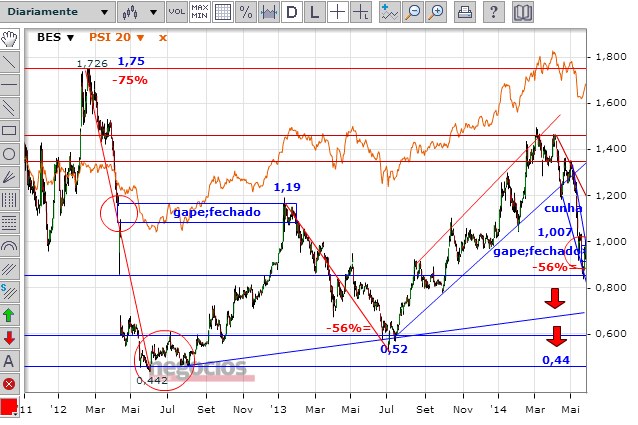The image size is (638, 425).
Task: Select the horizontal line tool
Action: (x=9, y=85)
